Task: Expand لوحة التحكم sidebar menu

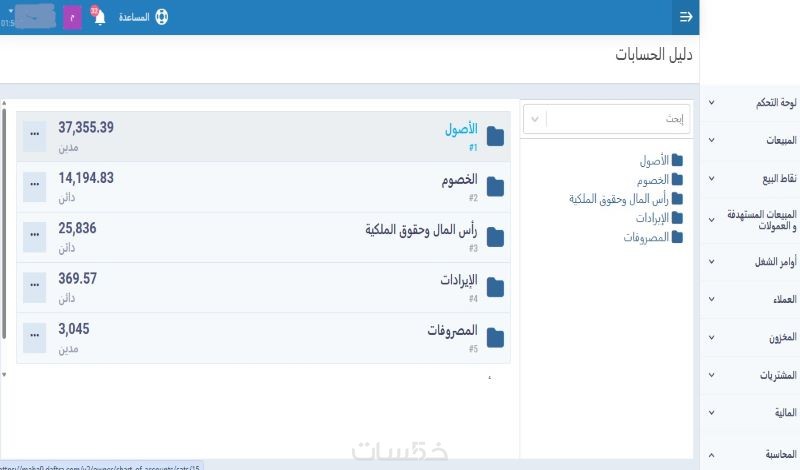Action: coord(751,103)
